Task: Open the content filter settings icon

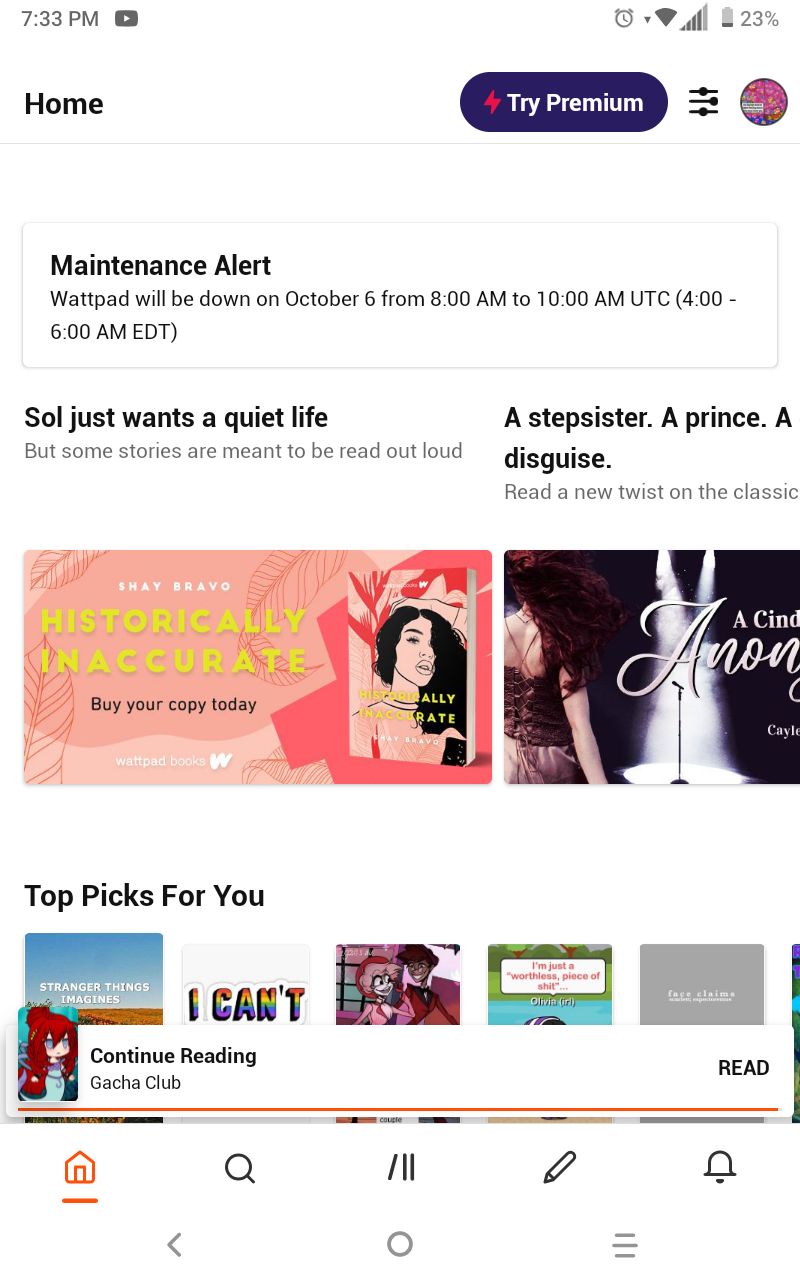Action: (x=704, y=102)
